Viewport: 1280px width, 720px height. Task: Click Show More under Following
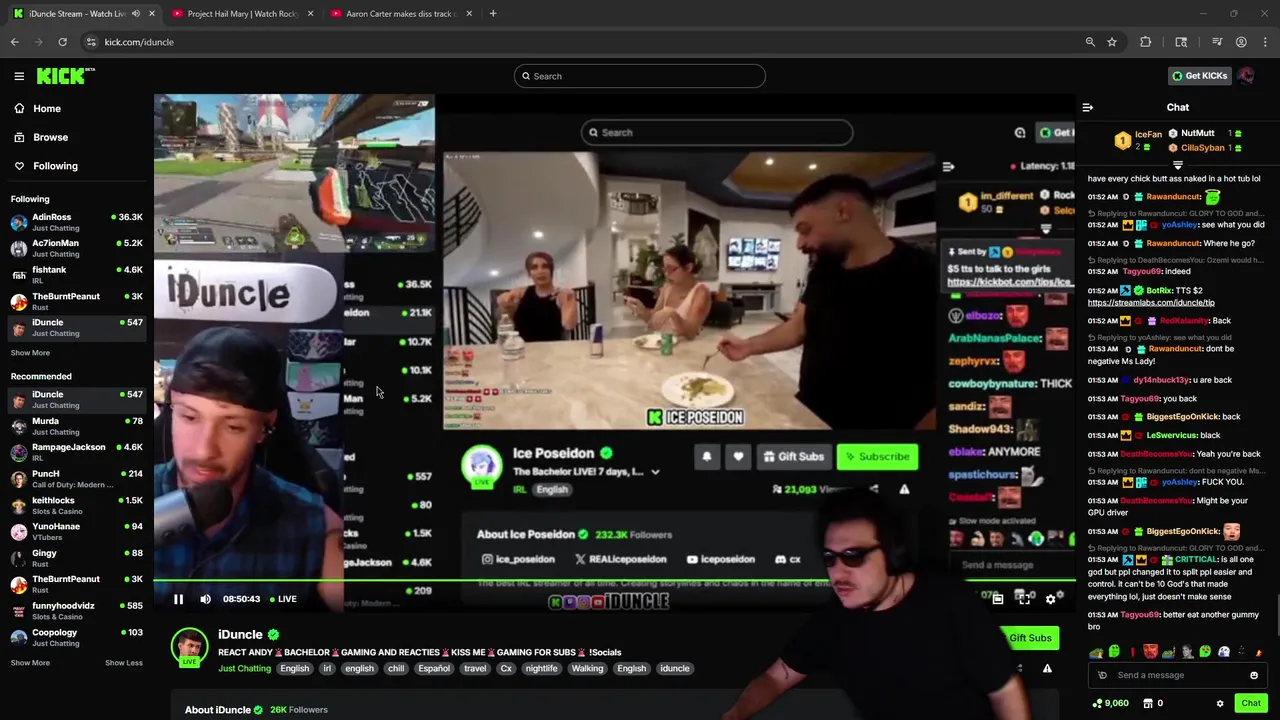30,353
